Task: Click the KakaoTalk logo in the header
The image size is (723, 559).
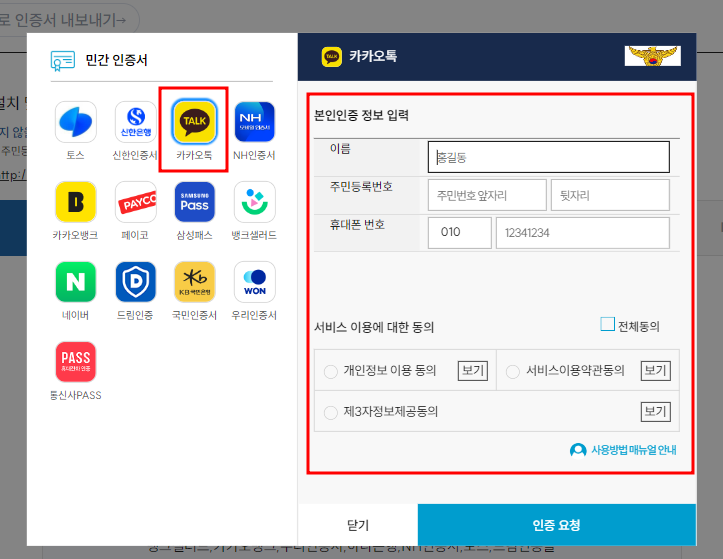Action: point(332,57)
